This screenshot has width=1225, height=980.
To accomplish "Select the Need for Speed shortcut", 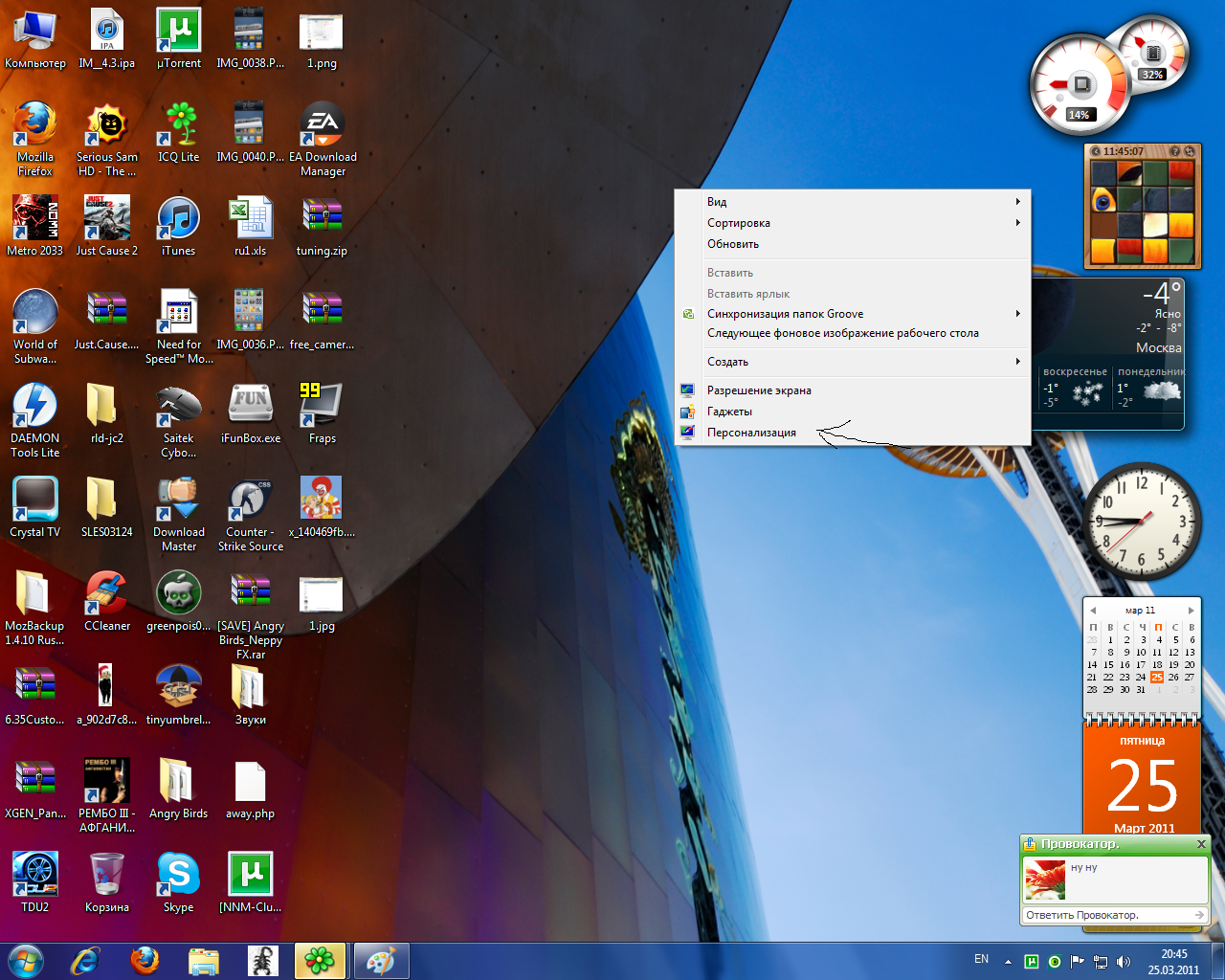I will [179, 326].
